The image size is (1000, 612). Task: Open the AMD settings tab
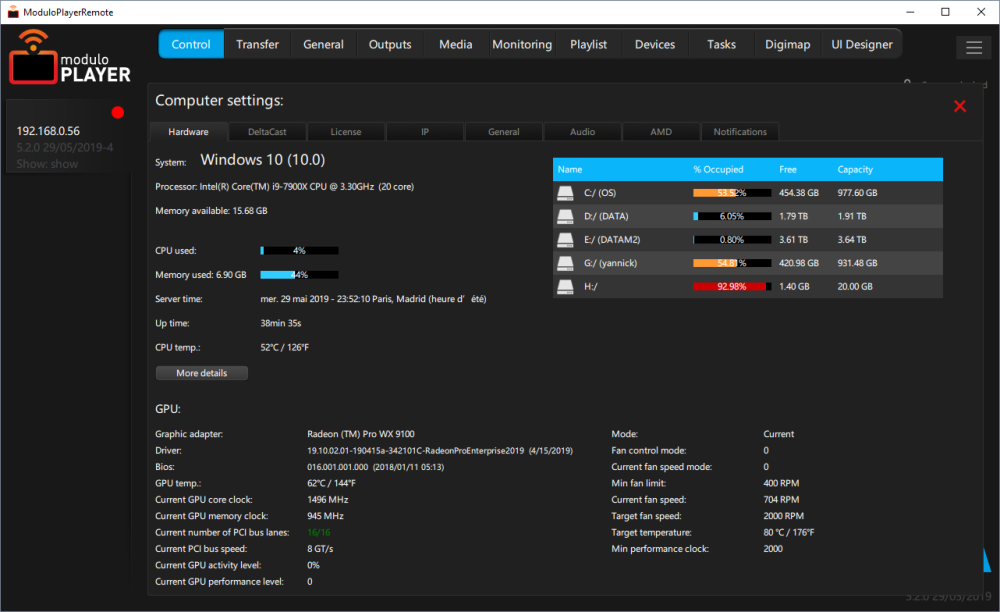tap(661, 132)
